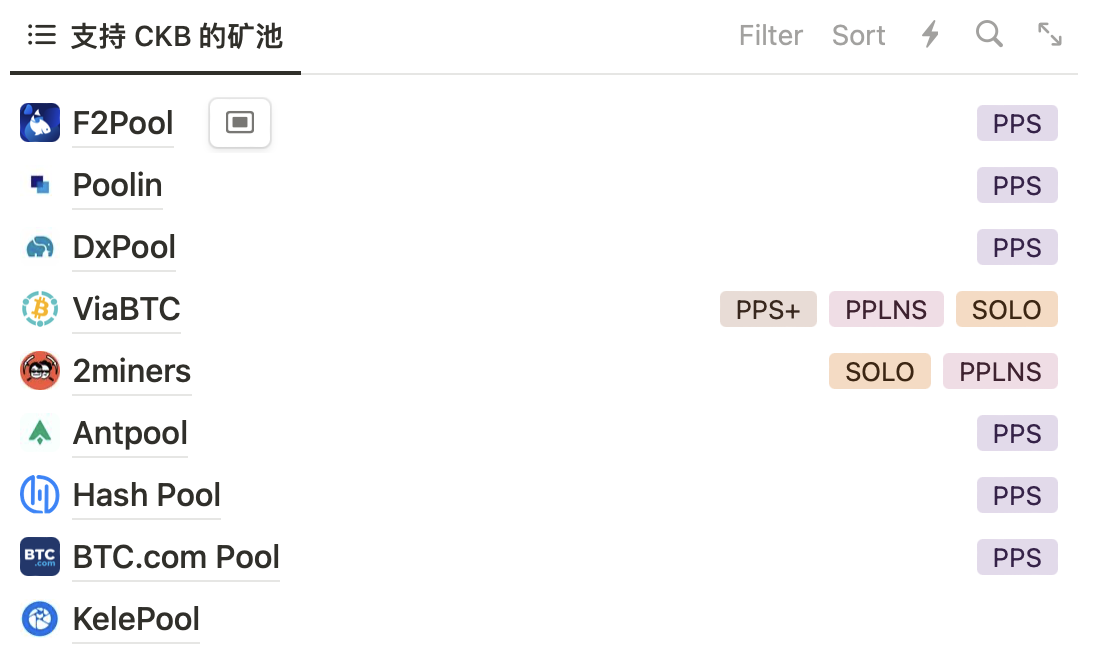Image resolution: width=1094 pixels, height=662 pixels.
Task: Click the ViaBTC bitcoin logo icon
Action: [40, 309]
